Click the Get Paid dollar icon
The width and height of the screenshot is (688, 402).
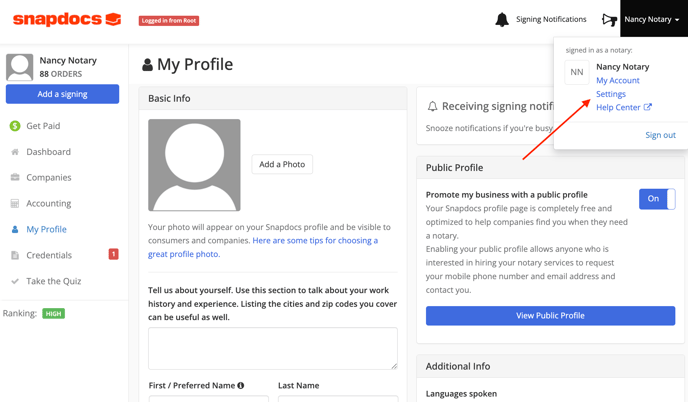15,126
